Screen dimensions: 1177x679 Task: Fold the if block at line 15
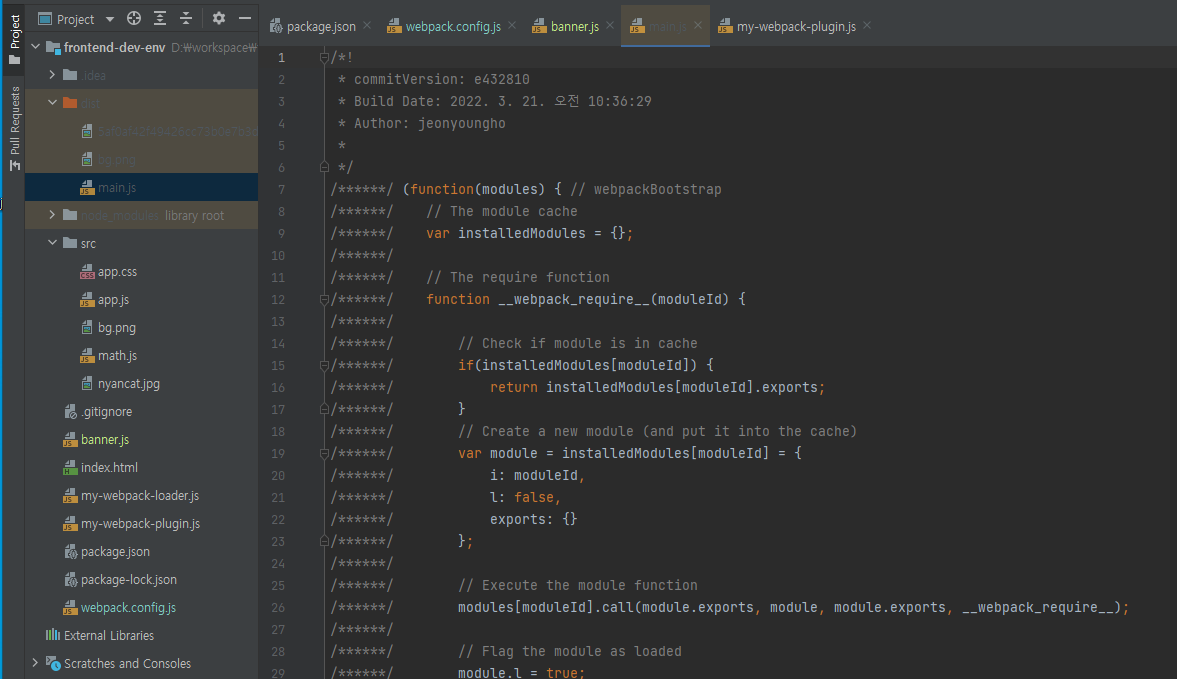324,365
